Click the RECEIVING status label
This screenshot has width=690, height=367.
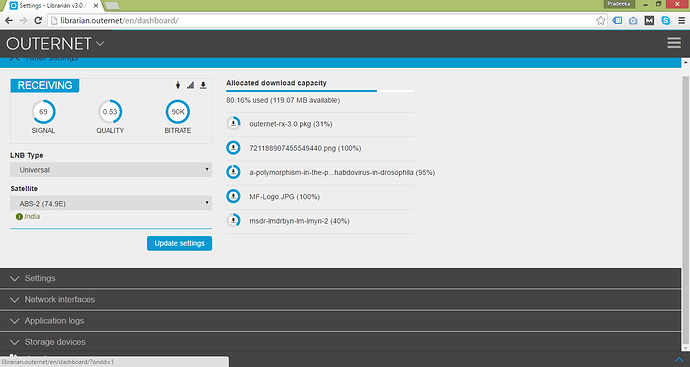pos(45,85)
